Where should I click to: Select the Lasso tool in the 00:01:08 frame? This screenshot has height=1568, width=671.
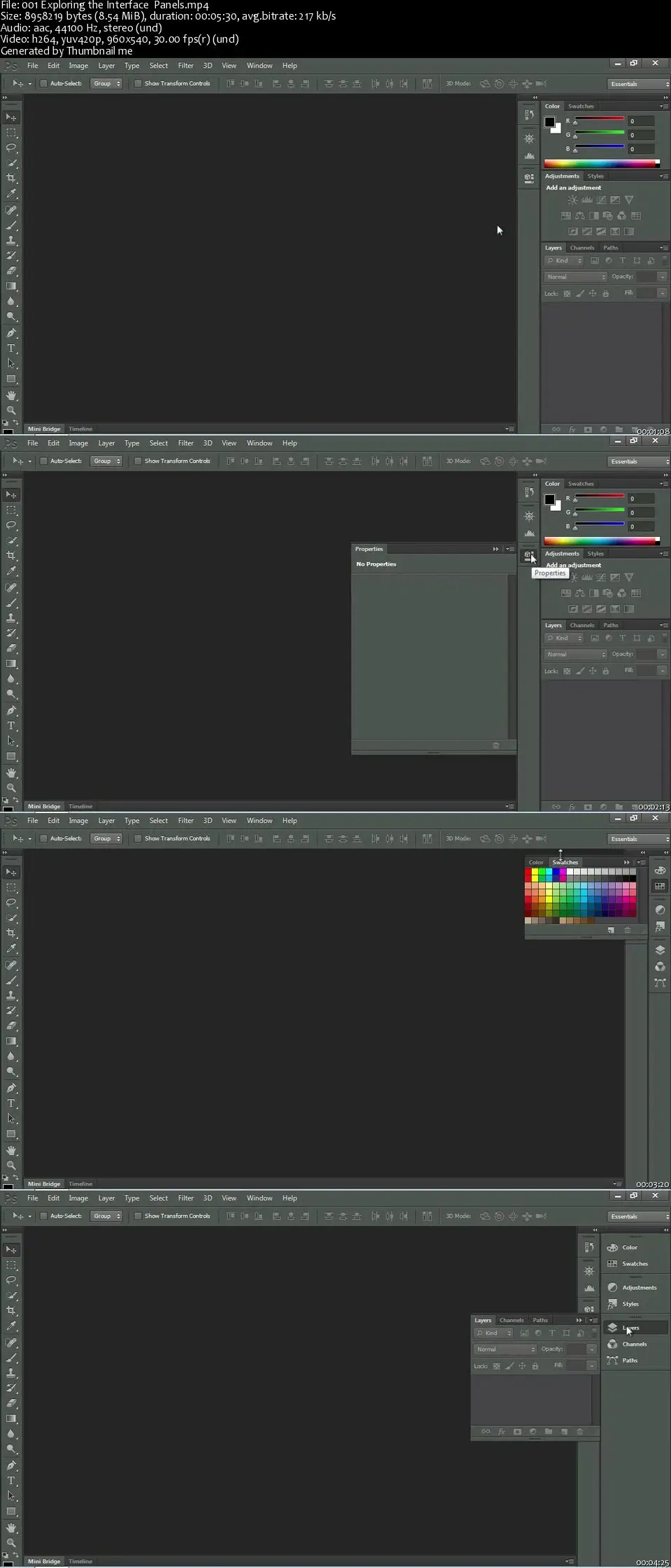[x=11, y=148]
